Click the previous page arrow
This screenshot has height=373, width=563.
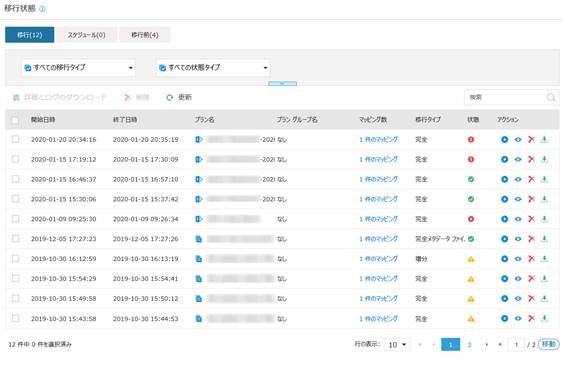pos(433,345)
